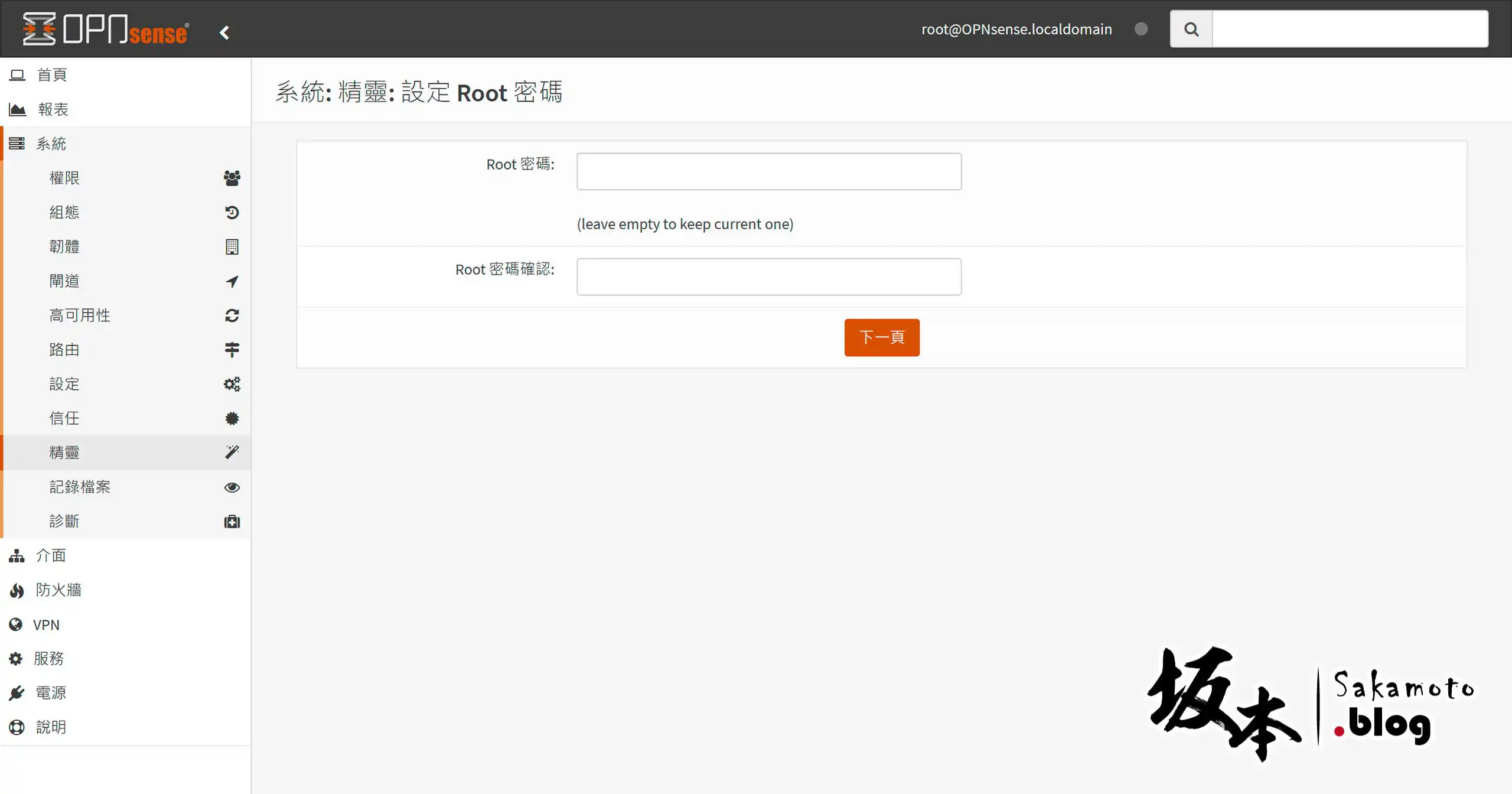
Task: Click the 診斷 medical kit icon
Action: [232, 522]
